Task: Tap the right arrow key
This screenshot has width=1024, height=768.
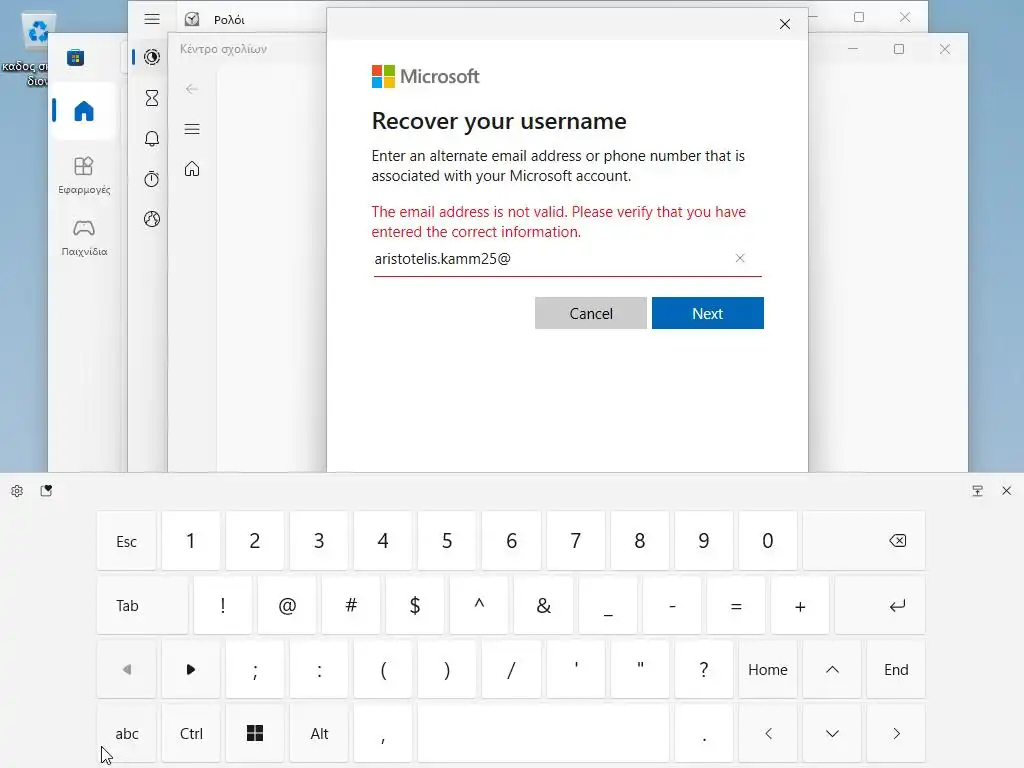Action: click(x=896, y=733)
